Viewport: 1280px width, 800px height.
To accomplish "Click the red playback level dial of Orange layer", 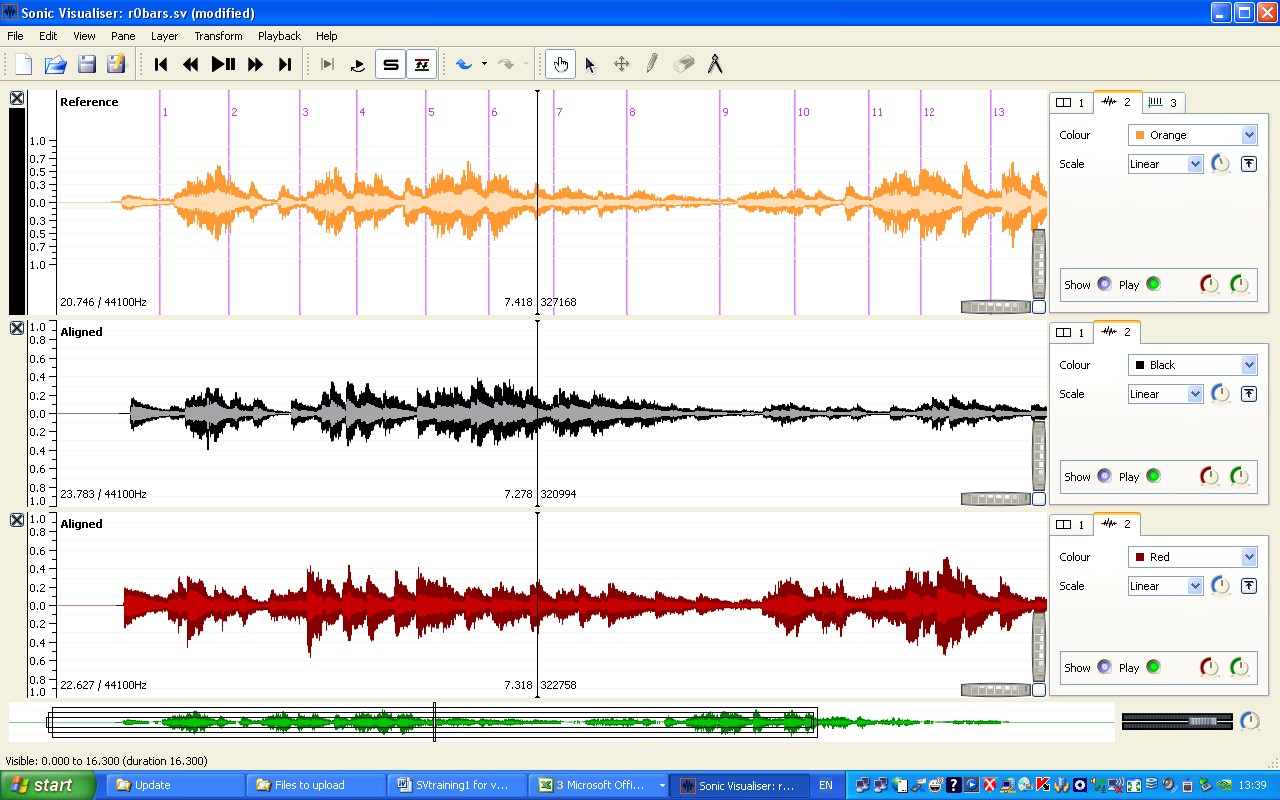I will click(1210, 284).
